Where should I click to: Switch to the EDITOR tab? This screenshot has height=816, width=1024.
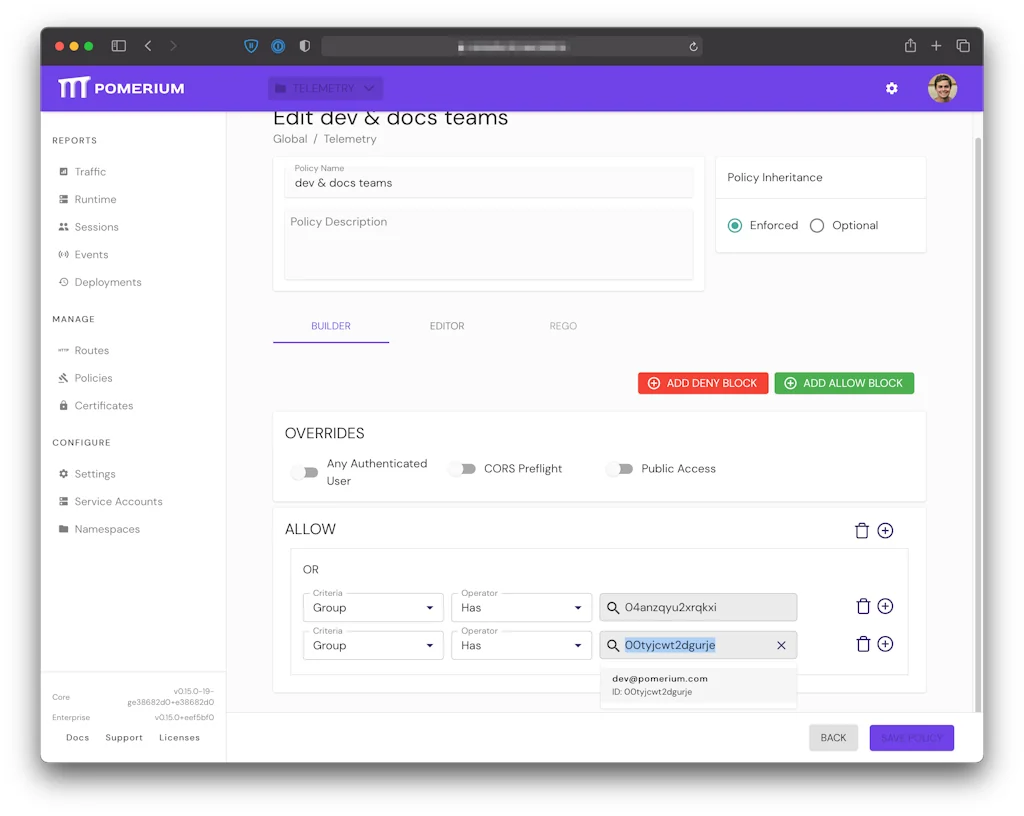pyautogui.click(x=447, y=326)
